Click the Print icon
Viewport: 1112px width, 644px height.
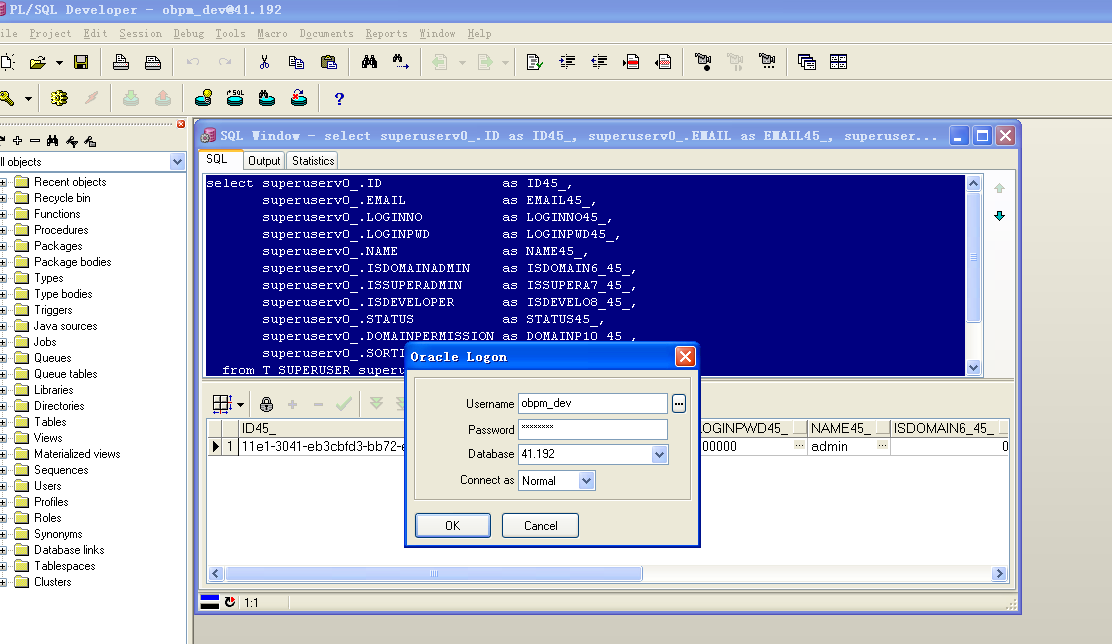coord(121,62)
